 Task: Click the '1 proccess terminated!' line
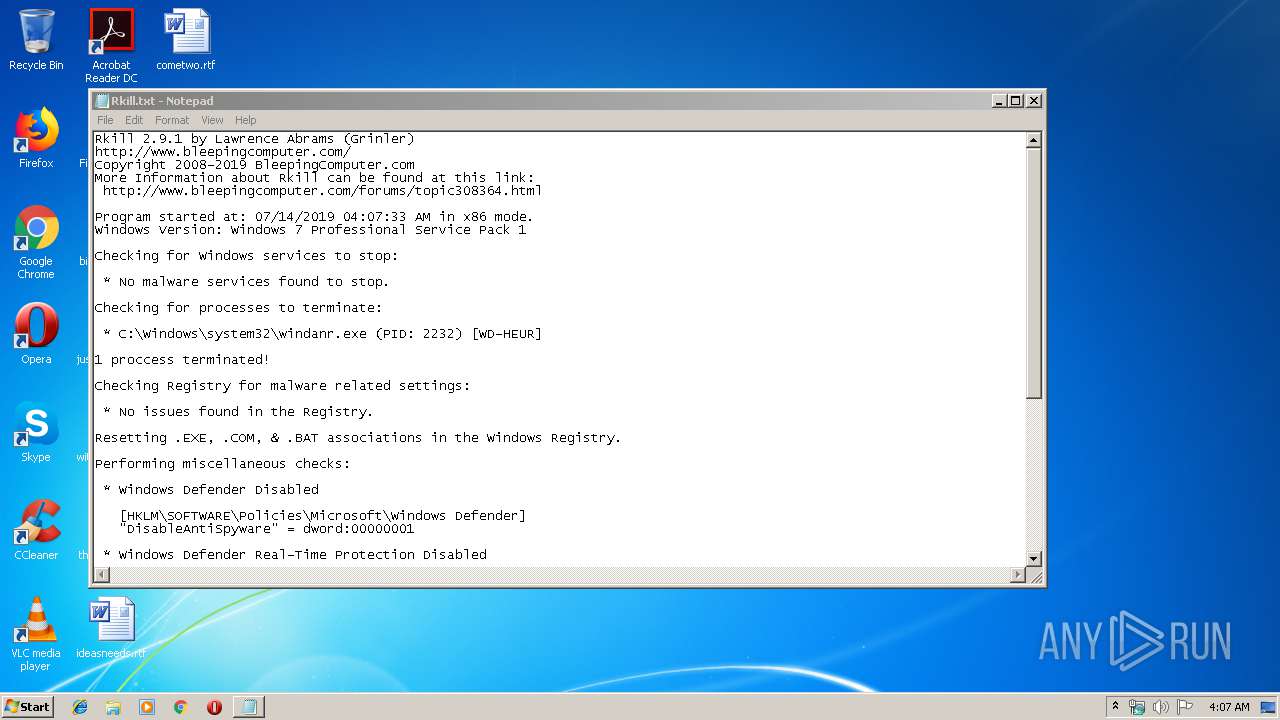click(x=182, y=360)
